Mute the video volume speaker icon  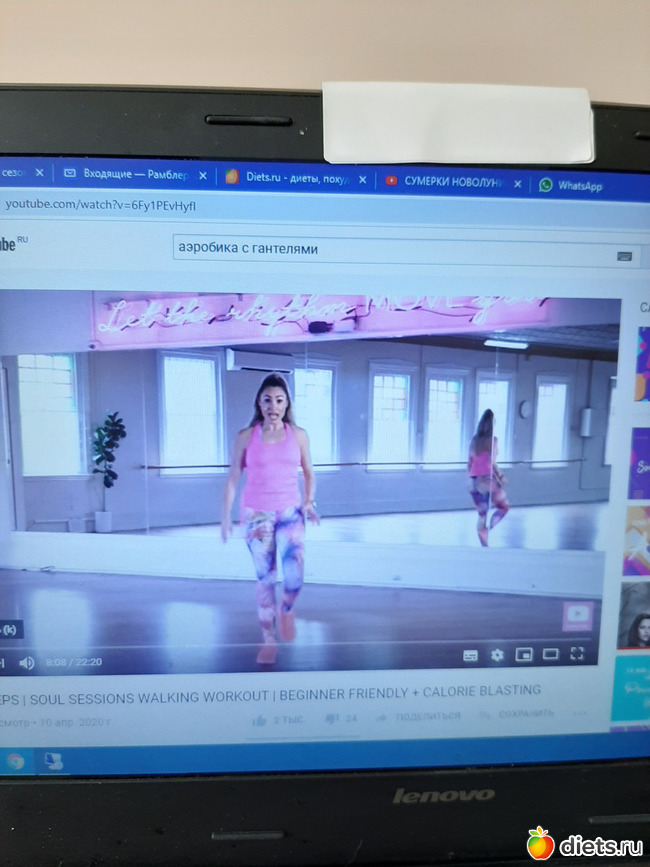(x=27, y=662)
